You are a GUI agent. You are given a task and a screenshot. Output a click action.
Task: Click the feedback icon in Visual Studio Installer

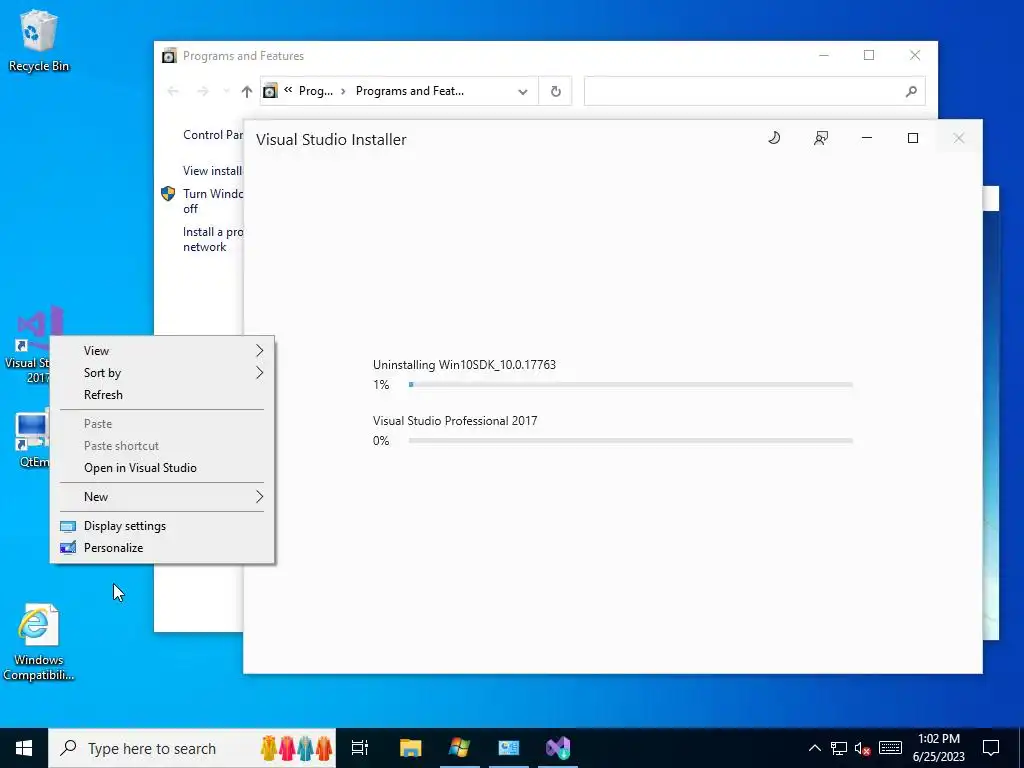821,138
